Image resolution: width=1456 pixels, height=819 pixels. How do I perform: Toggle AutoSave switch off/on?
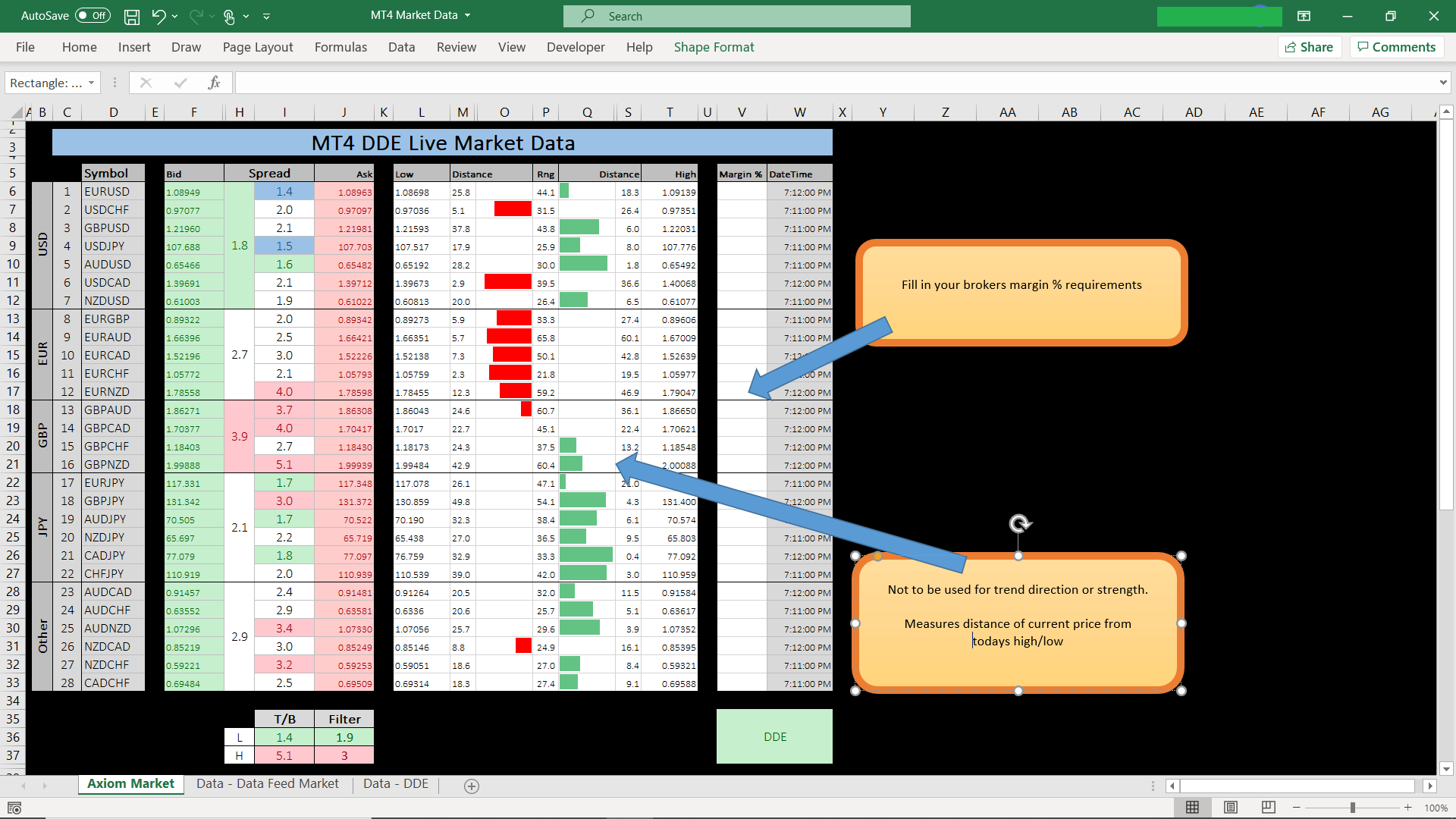coord(93,16)
